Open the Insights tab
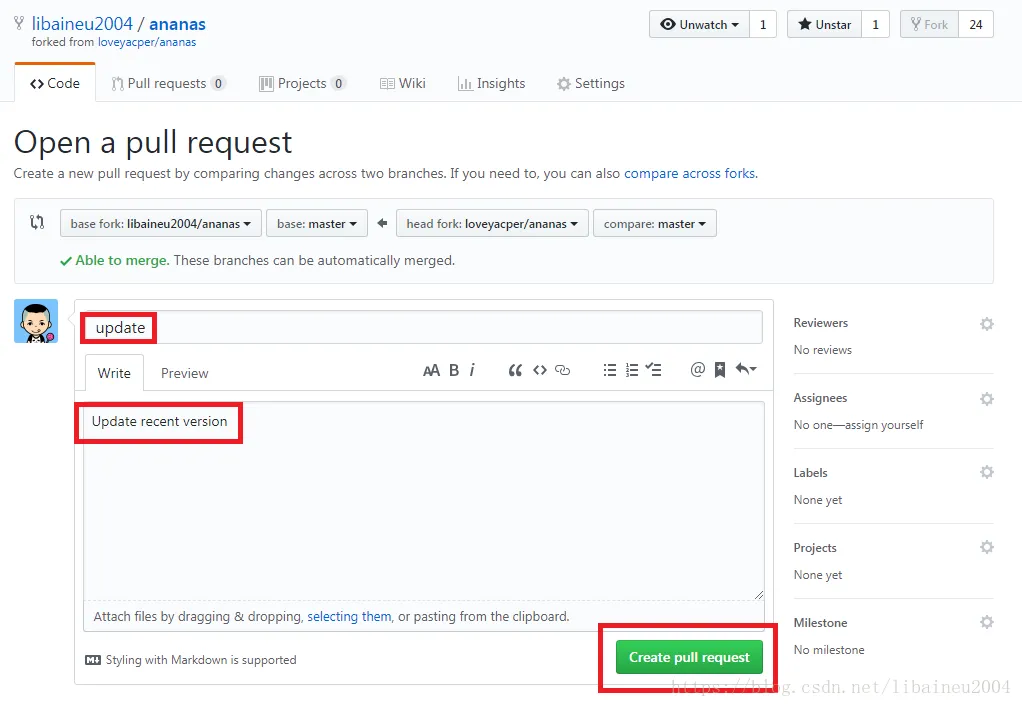Screen dimensions: 1022x707 tap(491, 83)
